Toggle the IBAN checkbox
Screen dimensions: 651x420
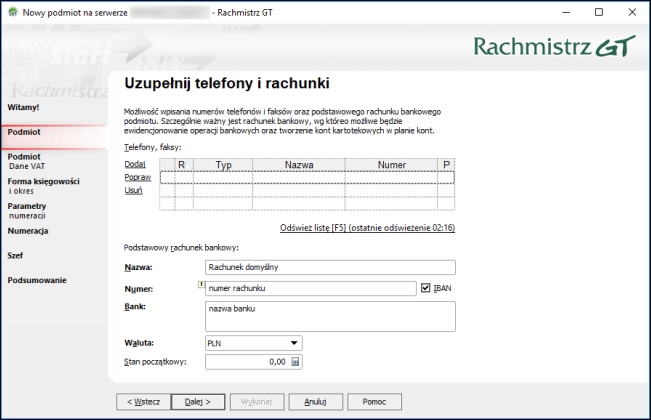tap(426, 288)
